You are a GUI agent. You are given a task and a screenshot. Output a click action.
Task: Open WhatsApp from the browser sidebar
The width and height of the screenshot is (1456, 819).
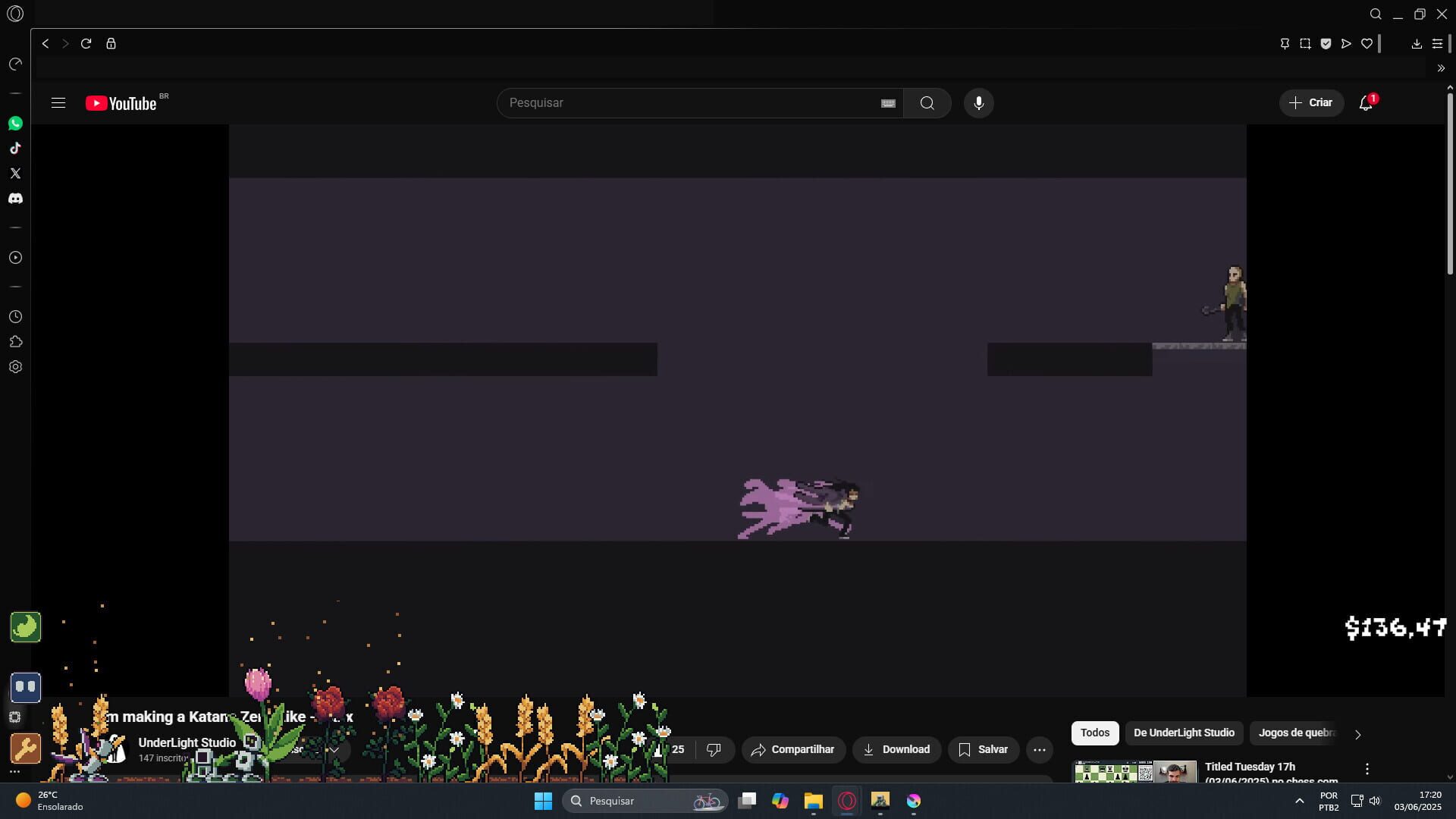[15, 123]
